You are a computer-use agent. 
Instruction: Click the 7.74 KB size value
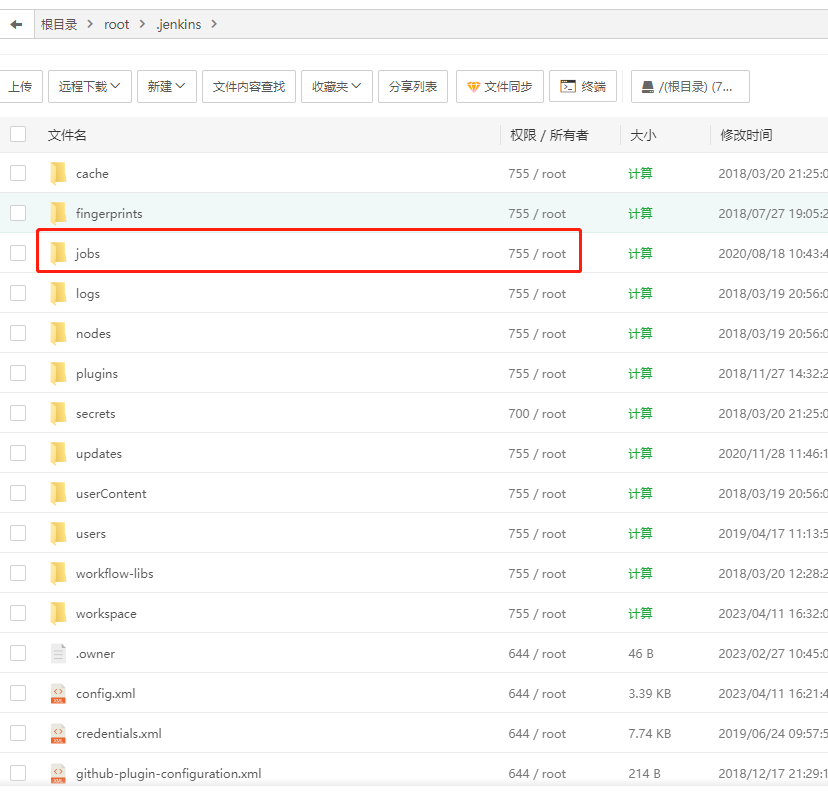pos(650,733)
